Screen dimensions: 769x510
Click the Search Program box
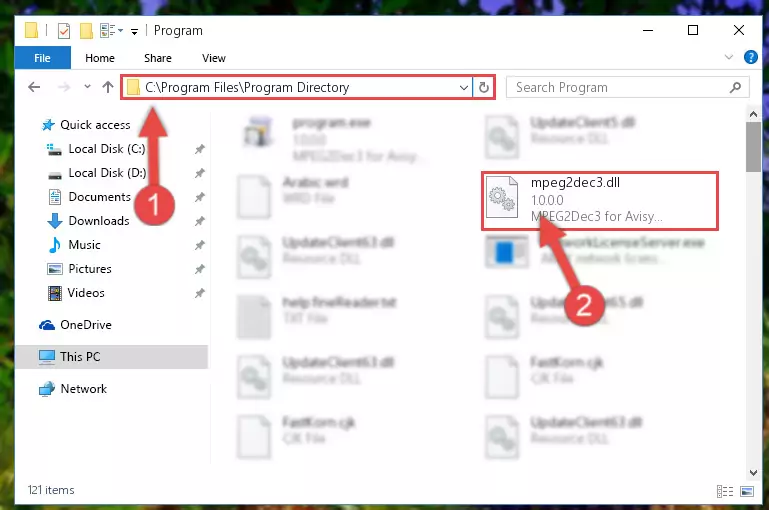pos(628,87)
